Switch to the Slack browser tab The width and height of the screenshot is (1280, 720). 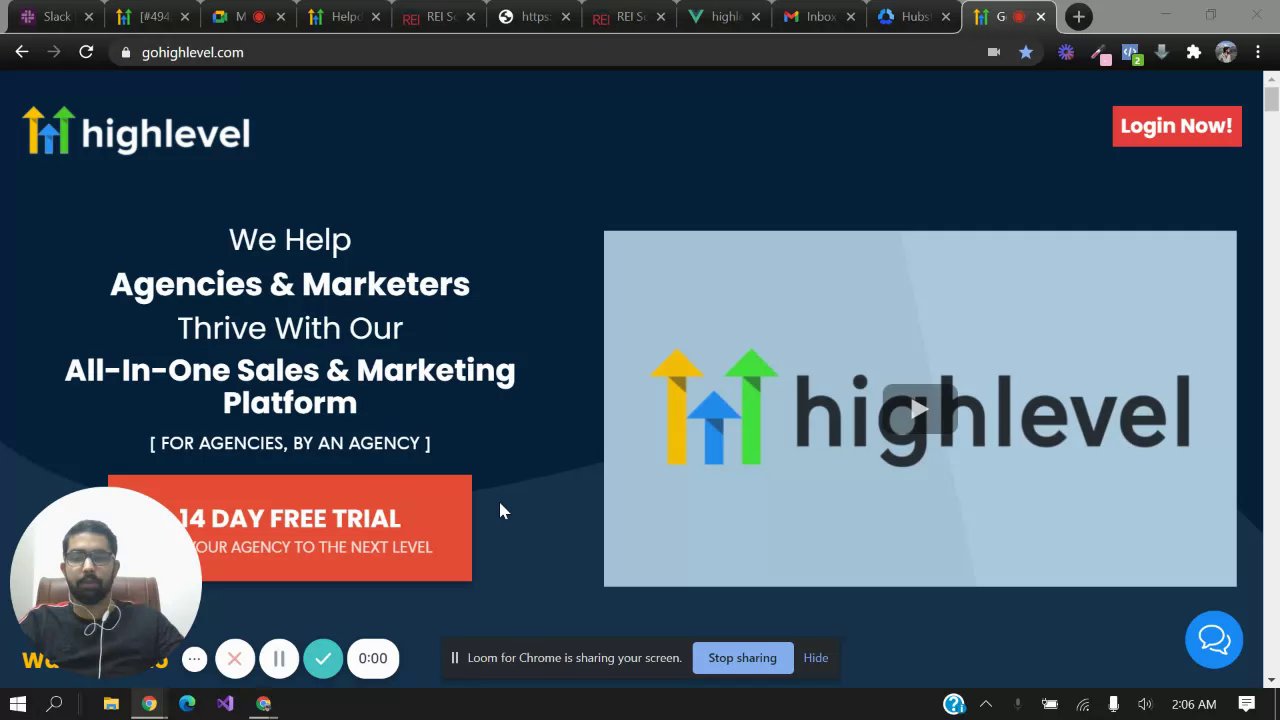click(x=56, y=17)
